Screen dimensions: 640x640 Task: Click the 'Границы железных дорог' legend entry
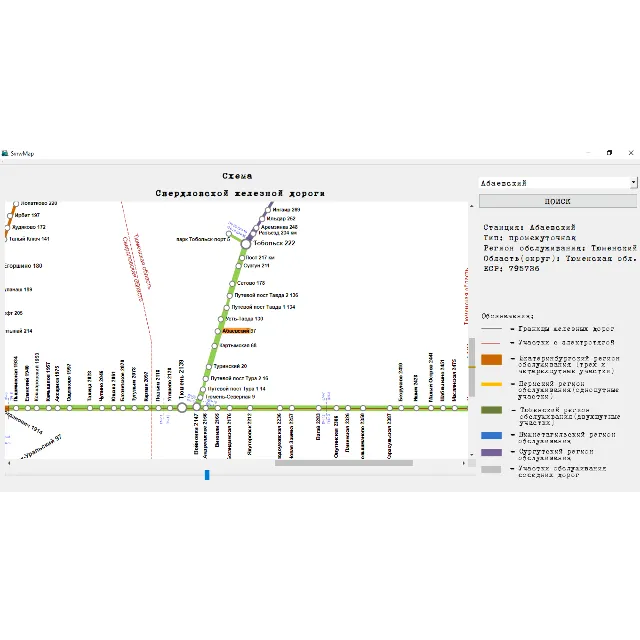coord(566,329)
